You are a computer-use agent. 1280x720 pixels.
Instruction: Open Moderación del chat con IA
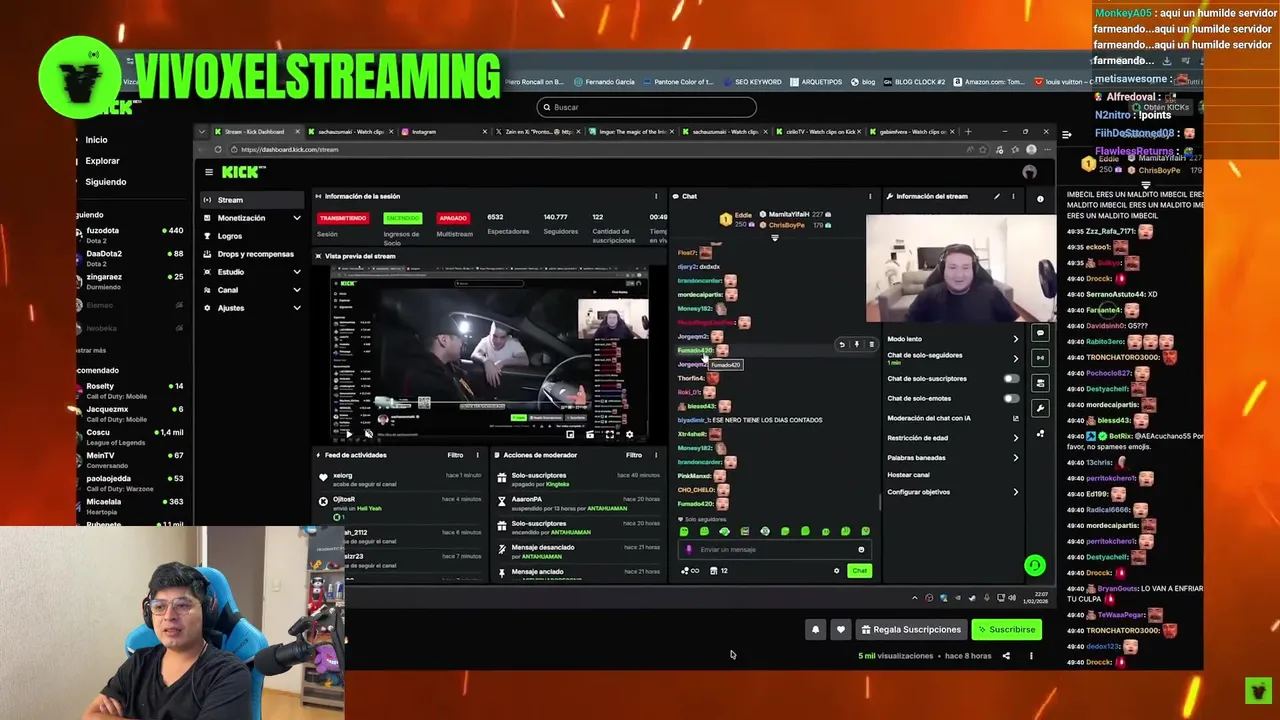pos(953,418)
